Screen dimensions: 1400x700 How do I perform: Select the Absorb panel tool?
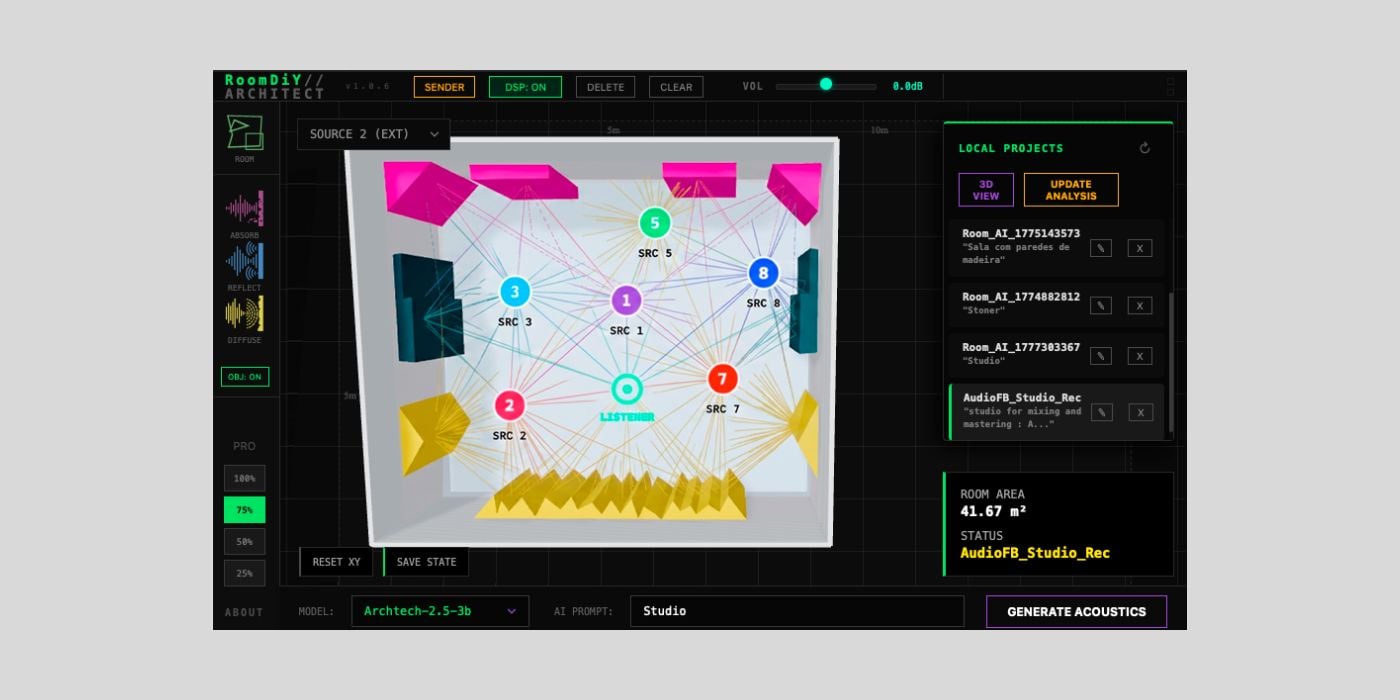(x=245, y=208)
